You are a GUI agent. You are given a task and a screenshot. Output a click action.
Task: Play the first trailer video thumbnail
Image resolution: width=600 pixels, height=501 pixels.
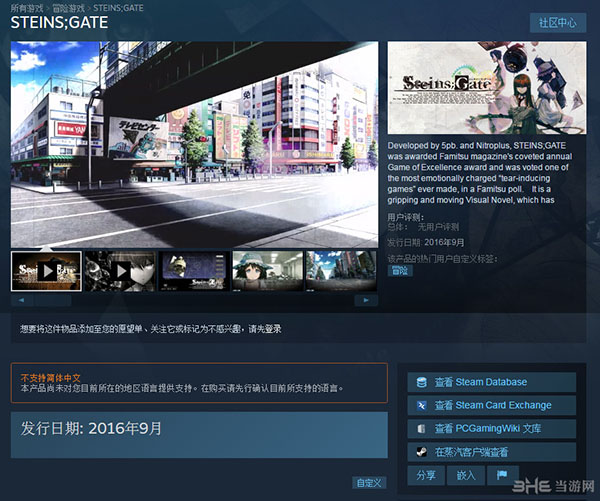pos(45,270)
